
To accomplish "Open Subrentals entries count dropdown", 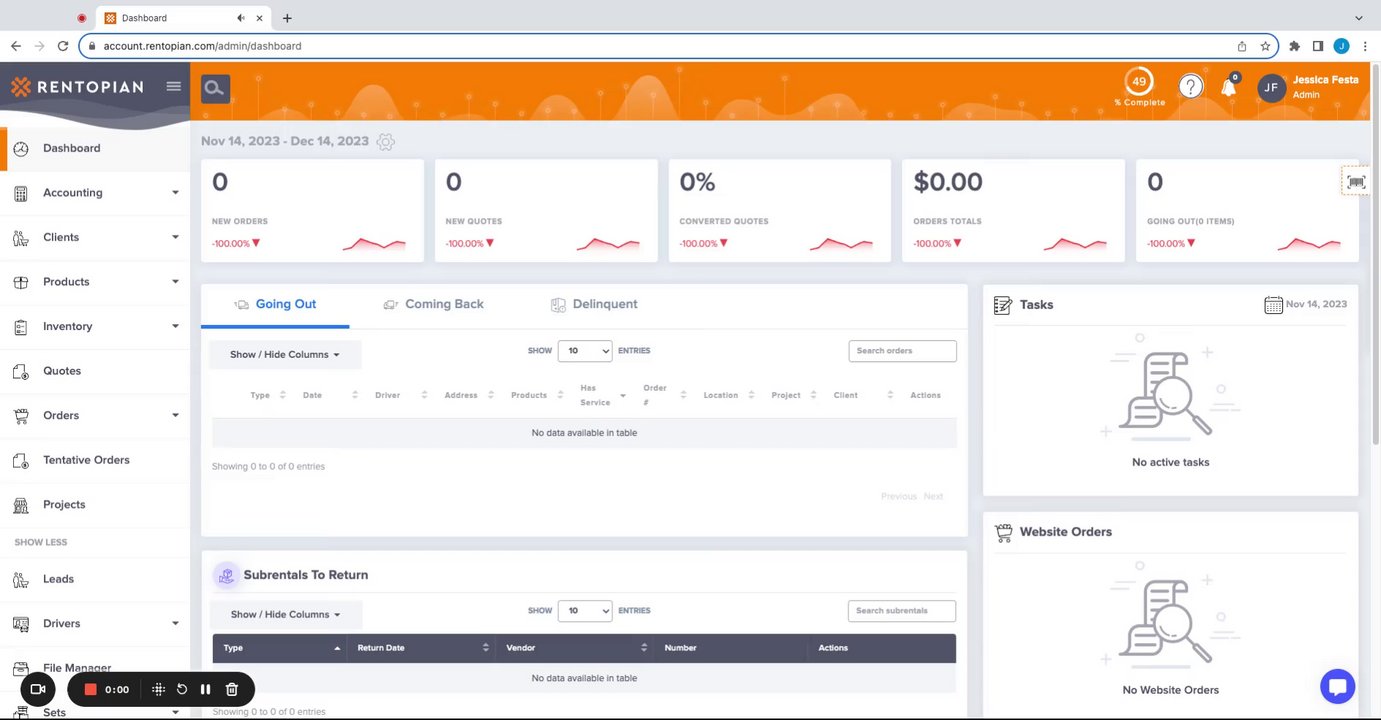I will point(585,611).
